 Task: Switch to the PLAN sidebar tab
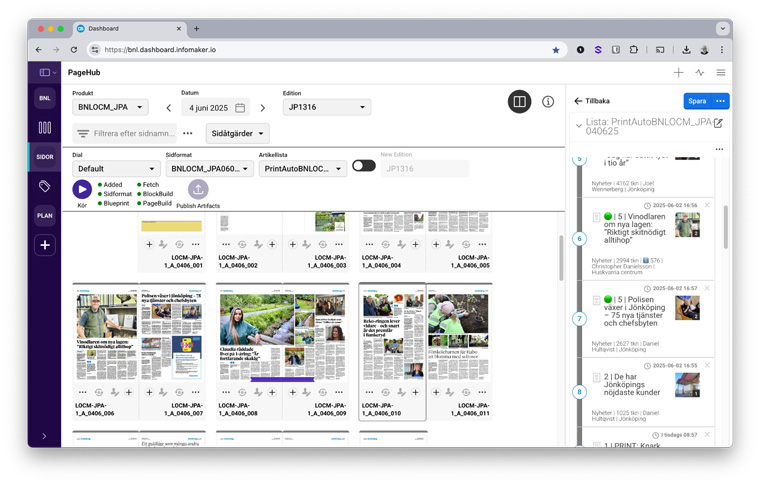[45, 216]
